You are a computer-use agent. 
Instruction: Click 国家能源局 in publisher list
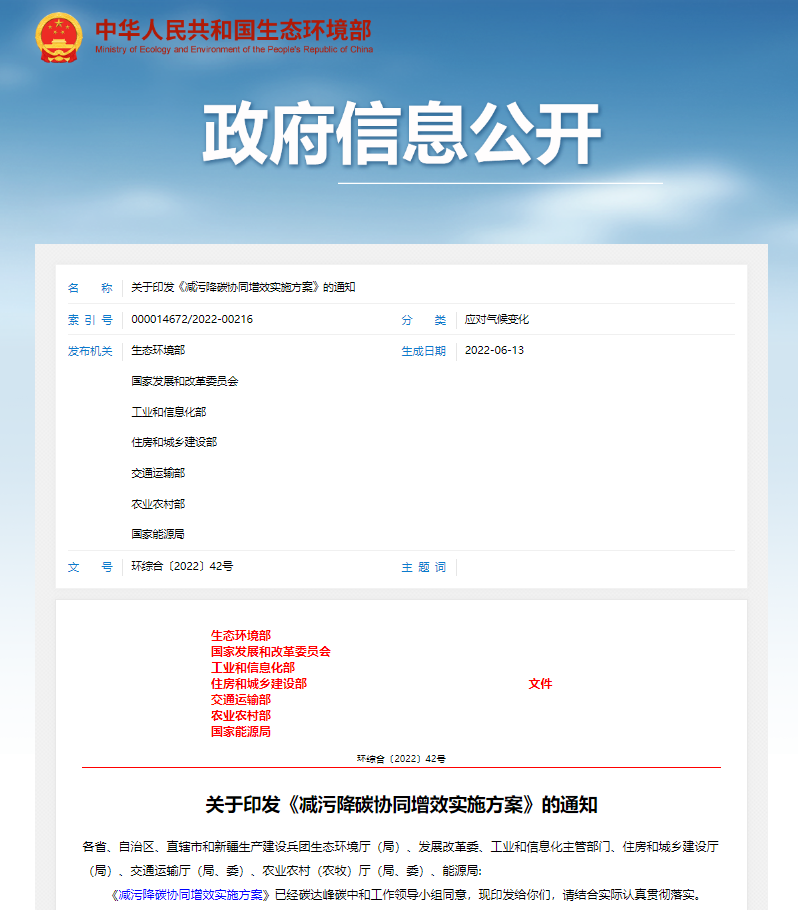point(158,534)
